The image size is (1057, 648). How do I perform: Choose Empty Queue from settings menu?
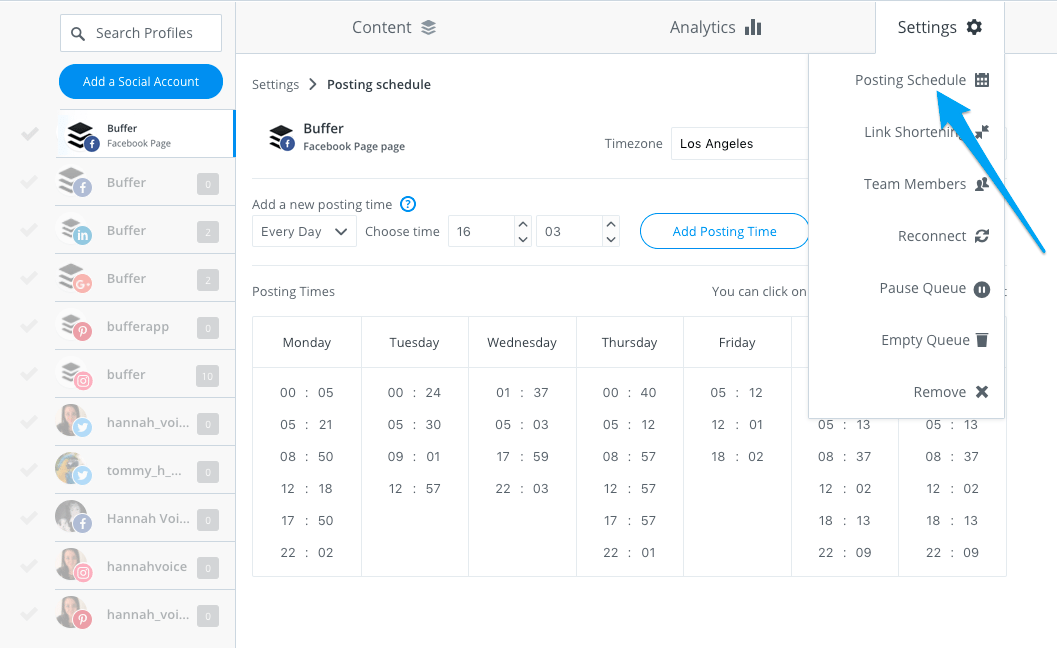(934, 340)
